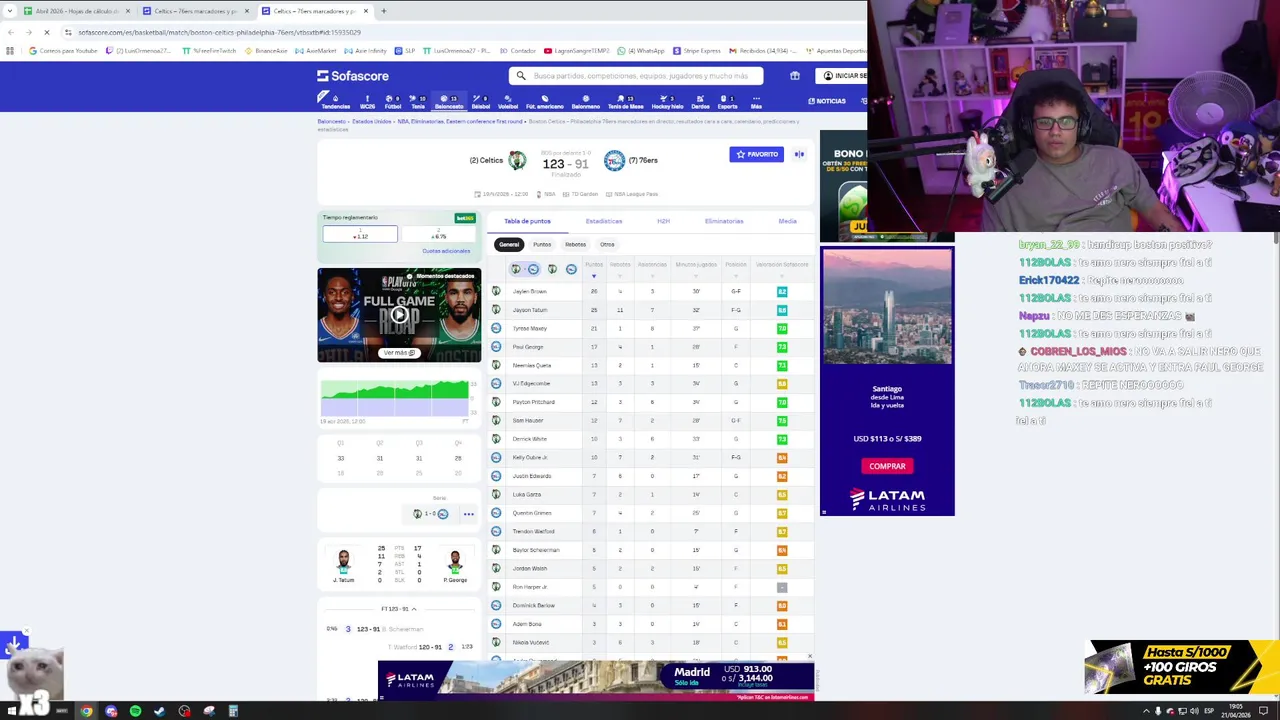Toggle both teams player filter
Viewport: 1280px width, 720px height.
pos(525,269)
